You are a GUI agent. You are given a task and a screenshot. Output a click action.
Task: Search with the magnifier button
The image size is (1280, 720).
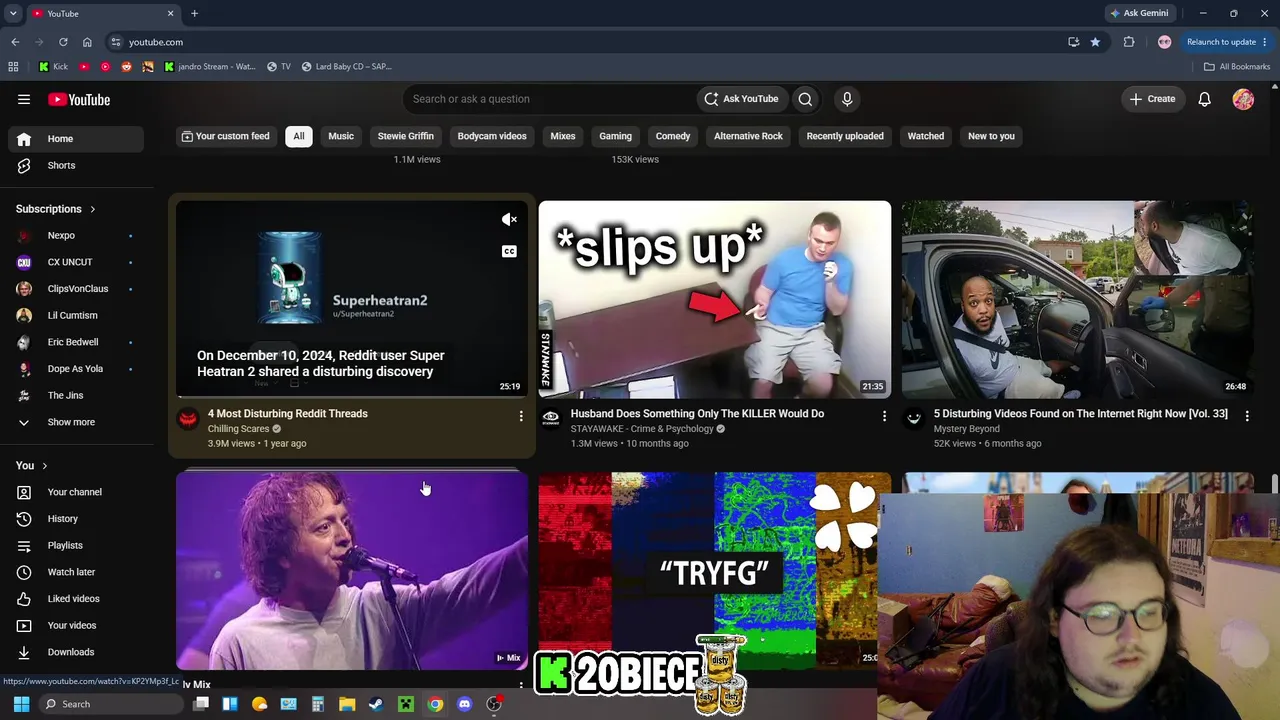click(805, 99)
